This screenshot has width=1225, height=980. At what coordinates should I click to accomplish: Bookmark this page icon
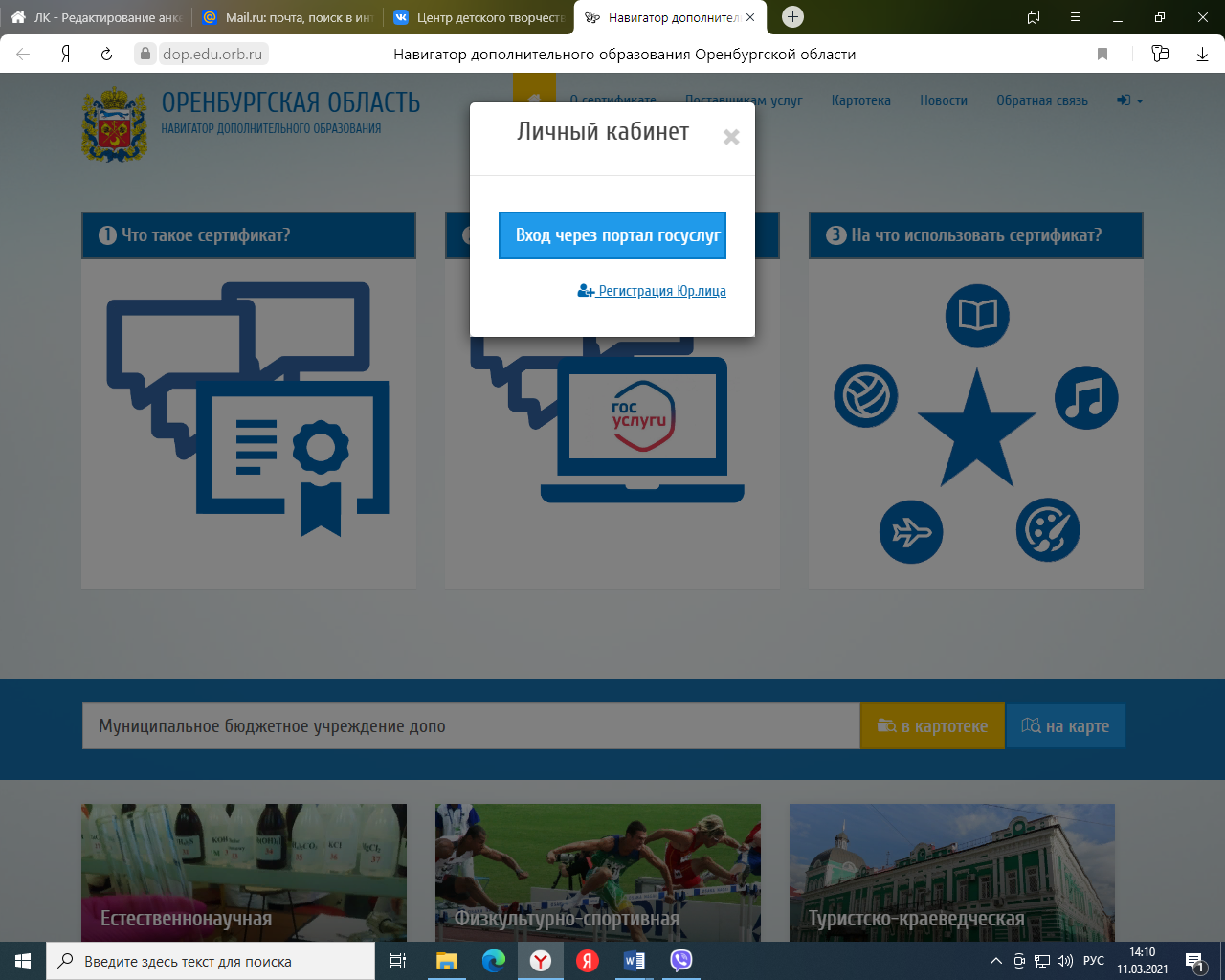tap(1102, 55)
